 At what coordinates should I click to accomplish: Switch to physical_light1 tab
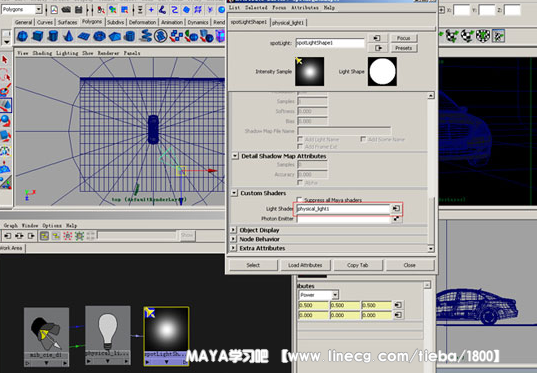pos(288,23)
